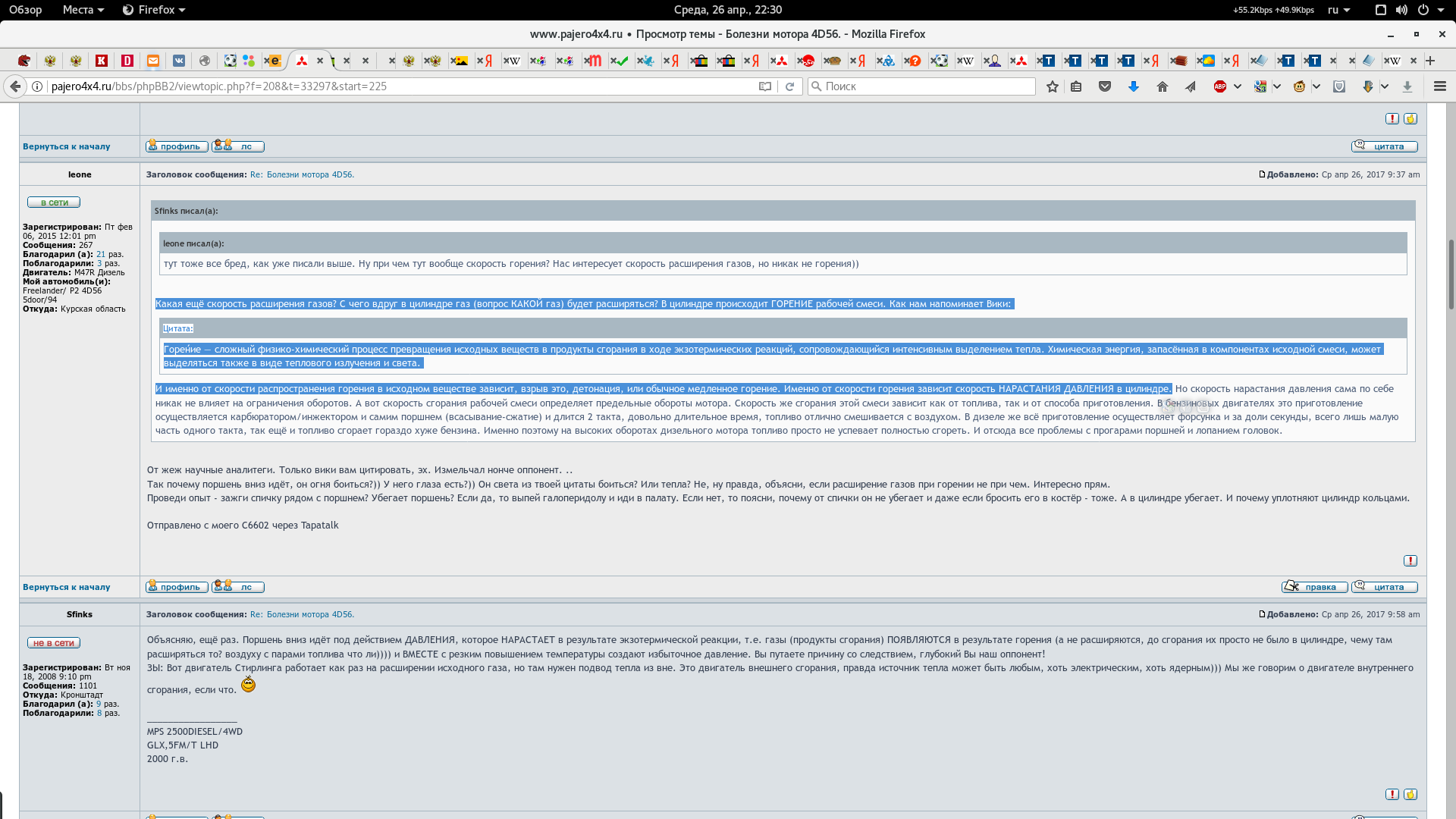
Task: Click цитата button in leone's post
Action: (1384, 587)
